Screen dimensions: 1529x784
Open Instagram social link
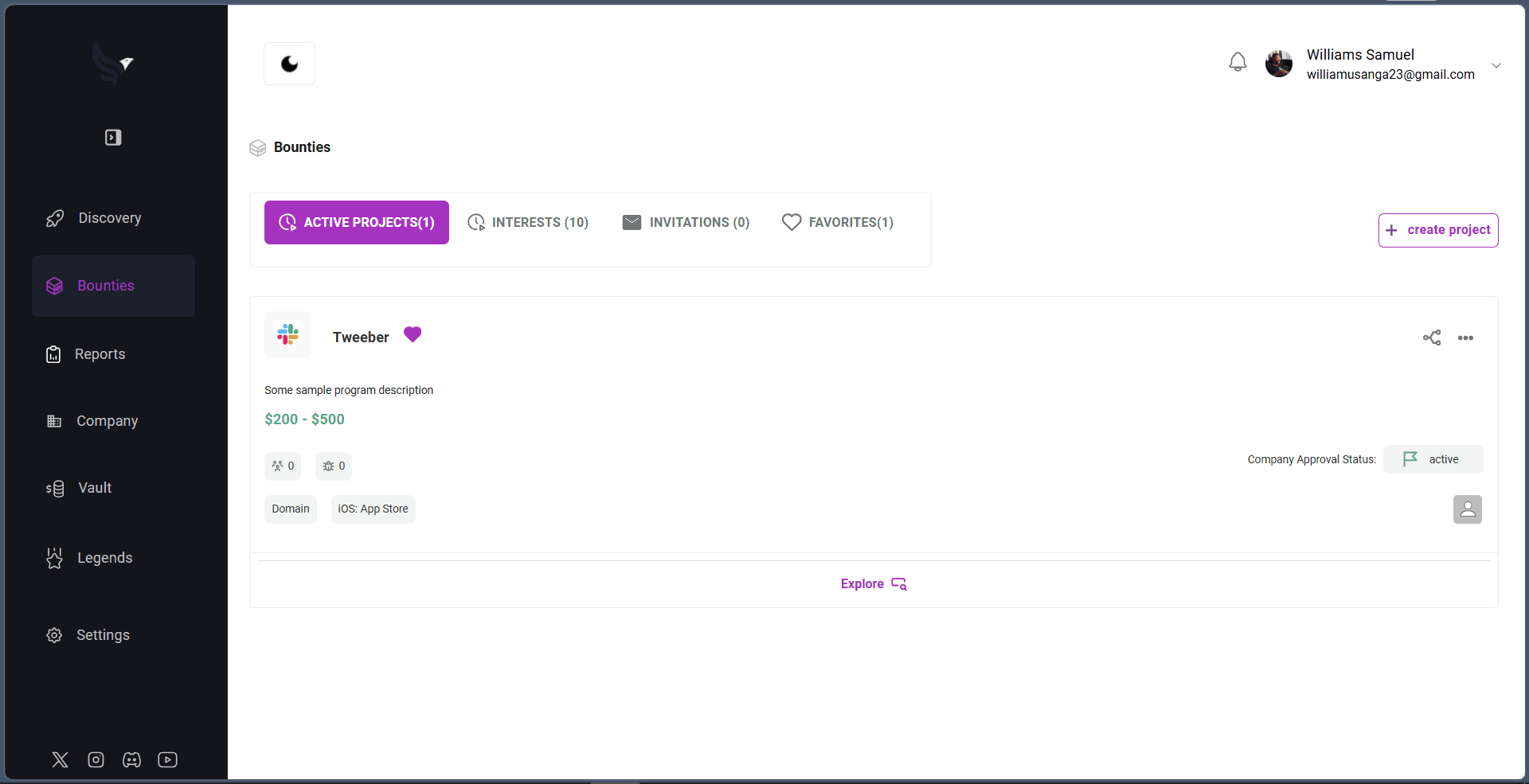click(96, 759)
